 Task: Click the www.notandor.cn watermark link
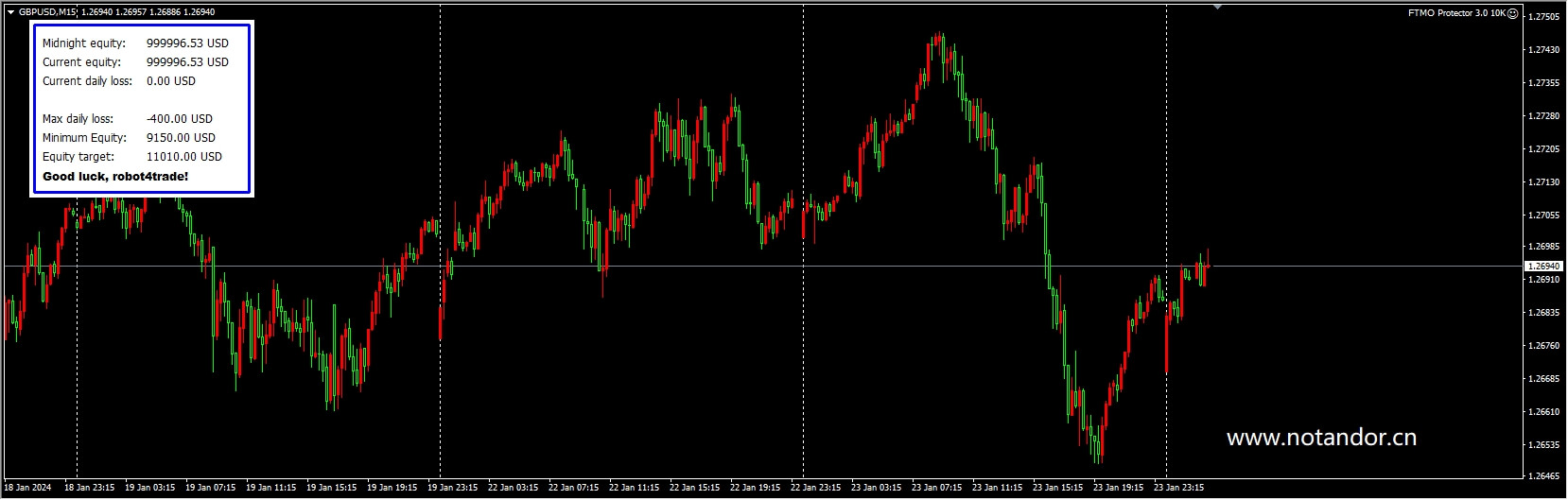point(1320,438)
